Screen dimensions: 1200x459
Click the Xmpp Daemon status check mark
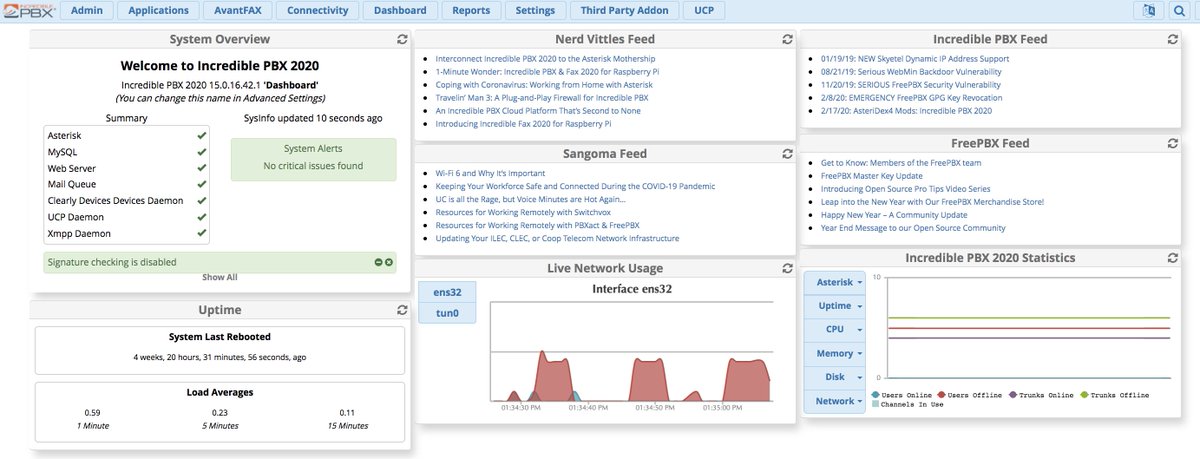coord(202,233)
